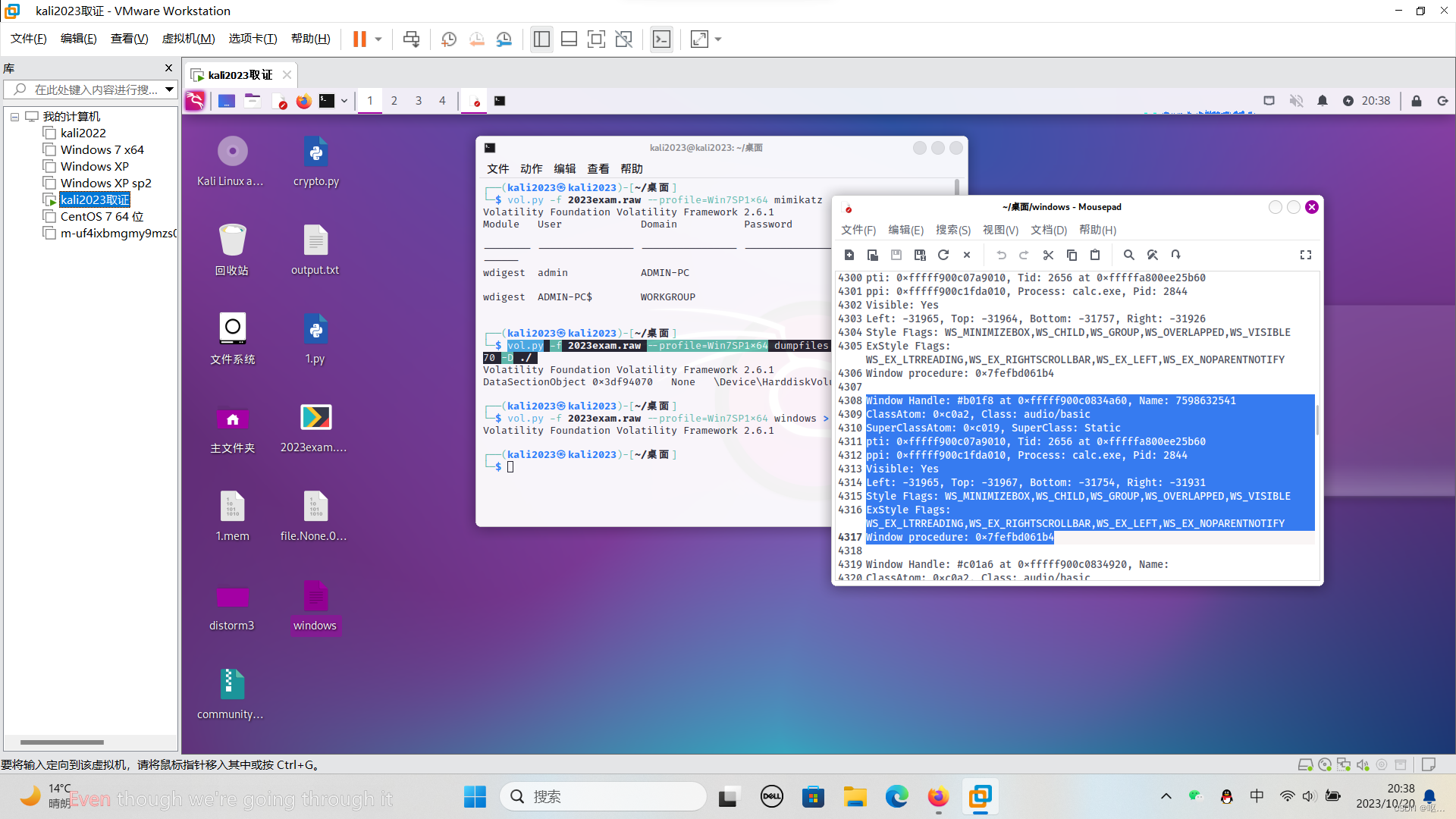1456x819 pixels.
Task: Click the VMware pause virtual machine button
Action: (359, 39)
